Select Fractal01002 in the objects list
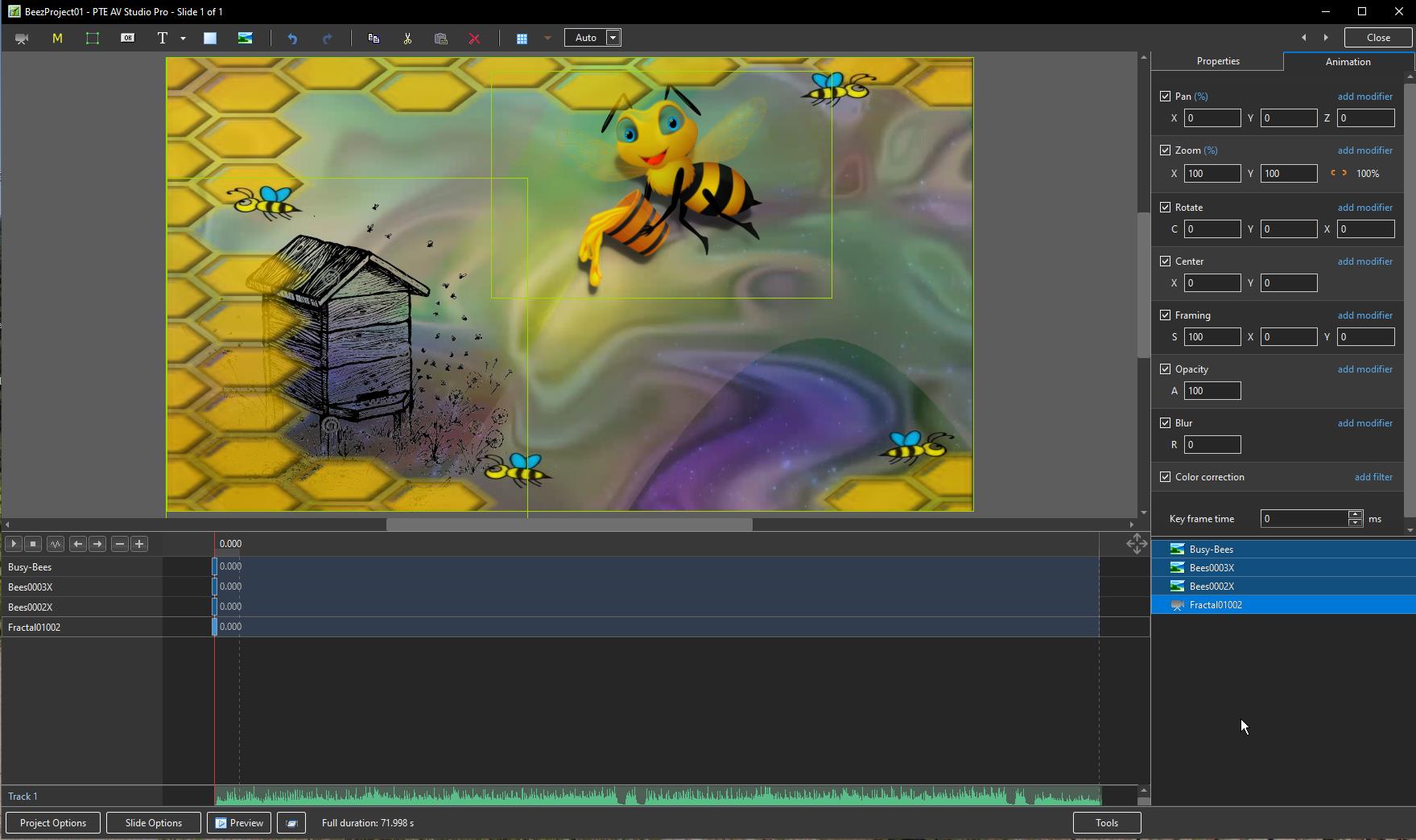Screen dimensions: 1416x840 click(x=1283, y=605)
